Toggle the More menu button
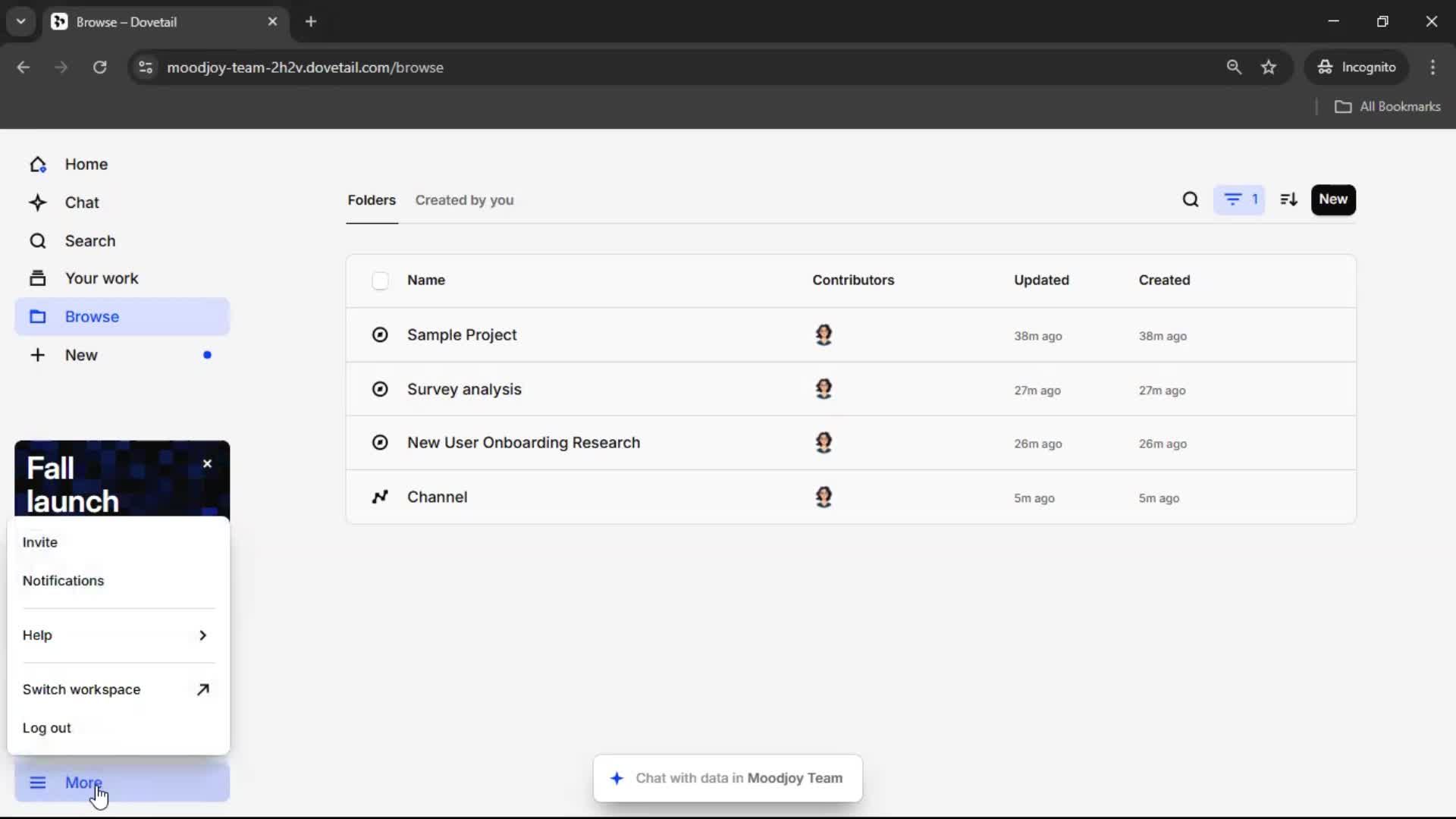The width and height of the screenshot is (1456, 819). click(121, 782)
